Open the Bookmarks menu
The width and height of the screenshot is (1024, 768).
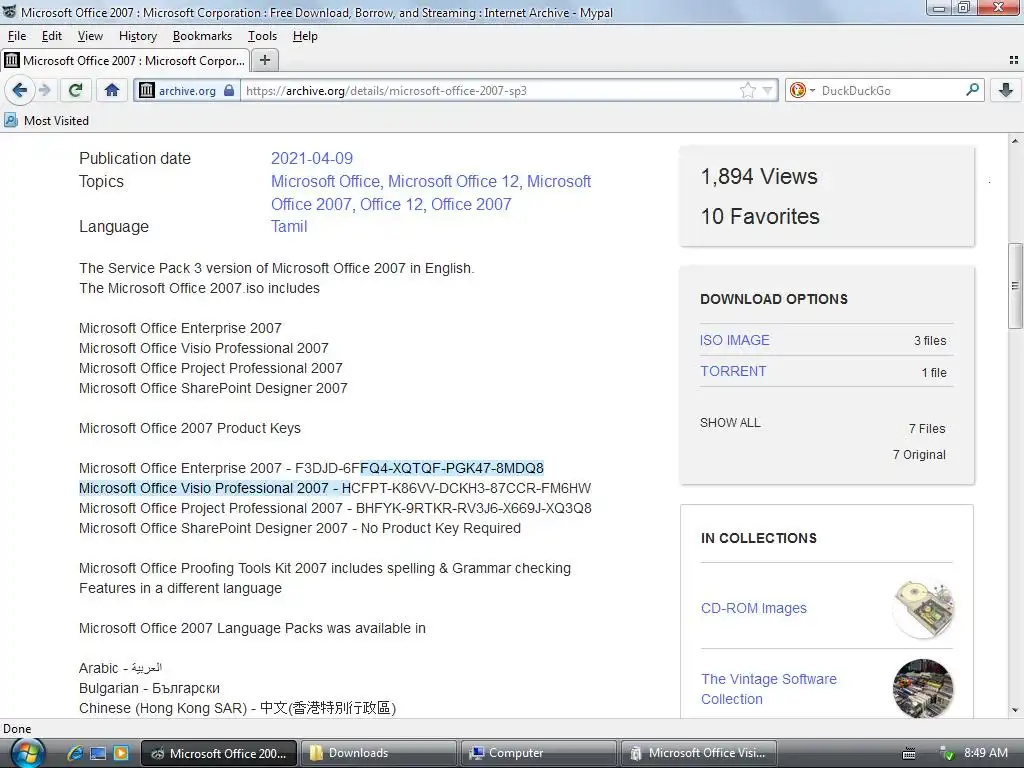click(x=202, y=36)
